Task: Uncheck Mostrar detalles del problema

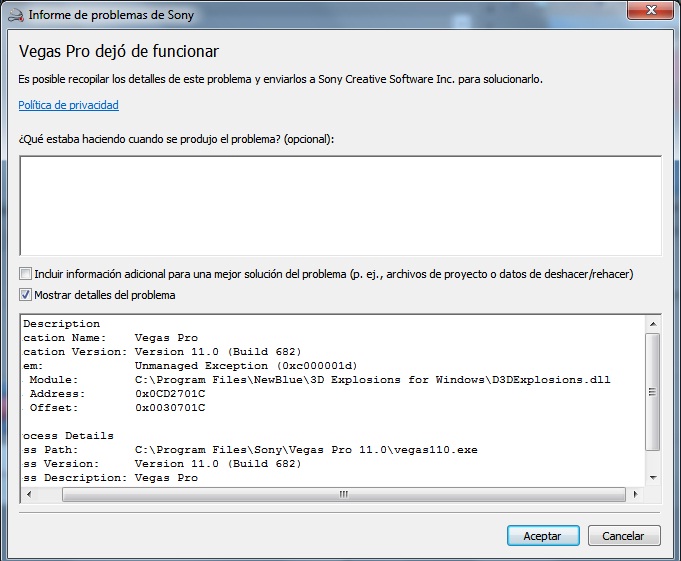Action: [25, 295]
